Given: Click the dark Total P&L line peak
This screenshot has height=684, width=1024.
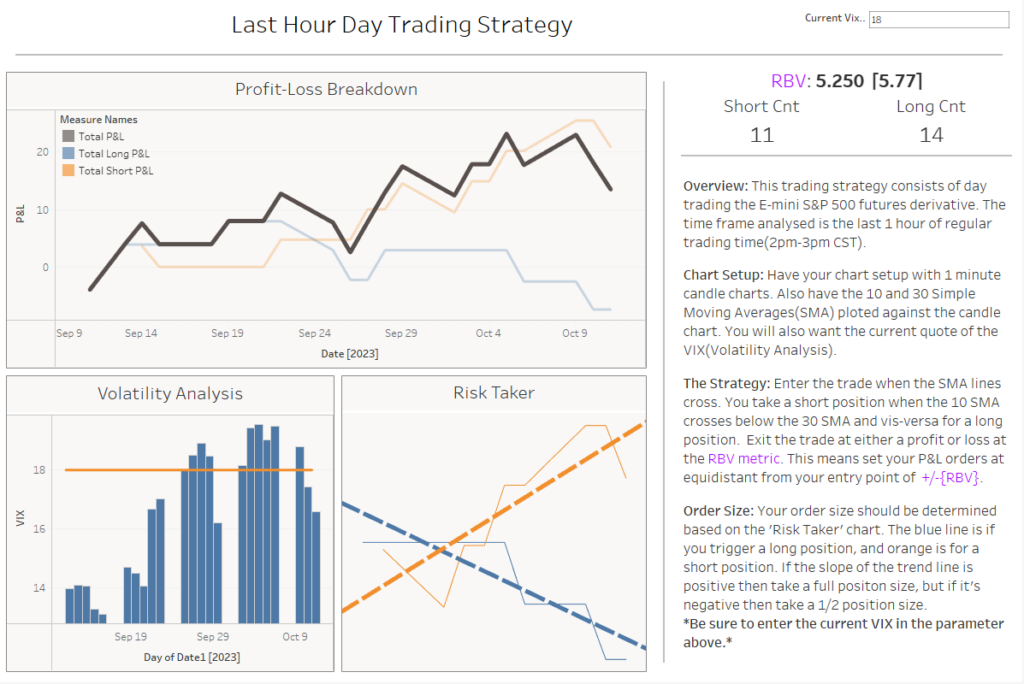Looking at the screenshot, I should 506,131.
